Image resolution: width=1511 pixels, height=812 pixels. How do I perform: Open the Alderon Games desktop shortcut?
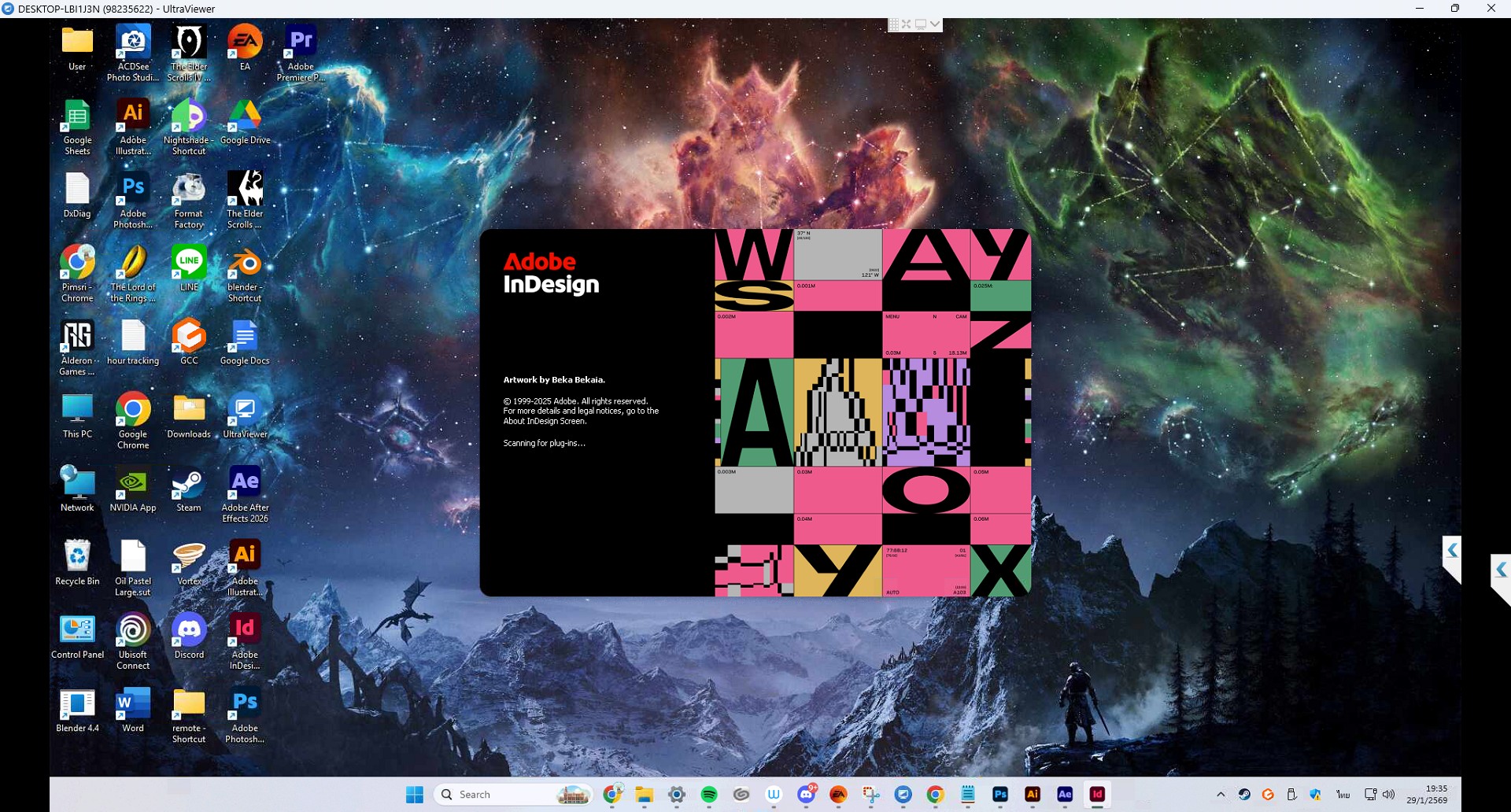[x=77, y=348]
